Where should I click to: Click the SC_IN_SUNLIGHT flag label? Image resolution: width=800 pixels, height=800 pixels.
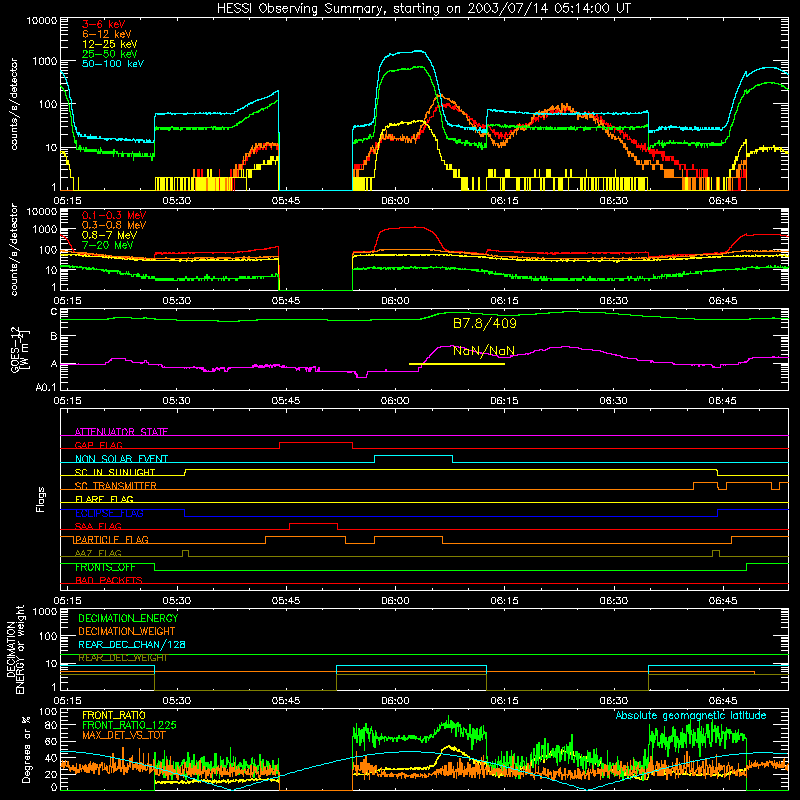point(115,472)
